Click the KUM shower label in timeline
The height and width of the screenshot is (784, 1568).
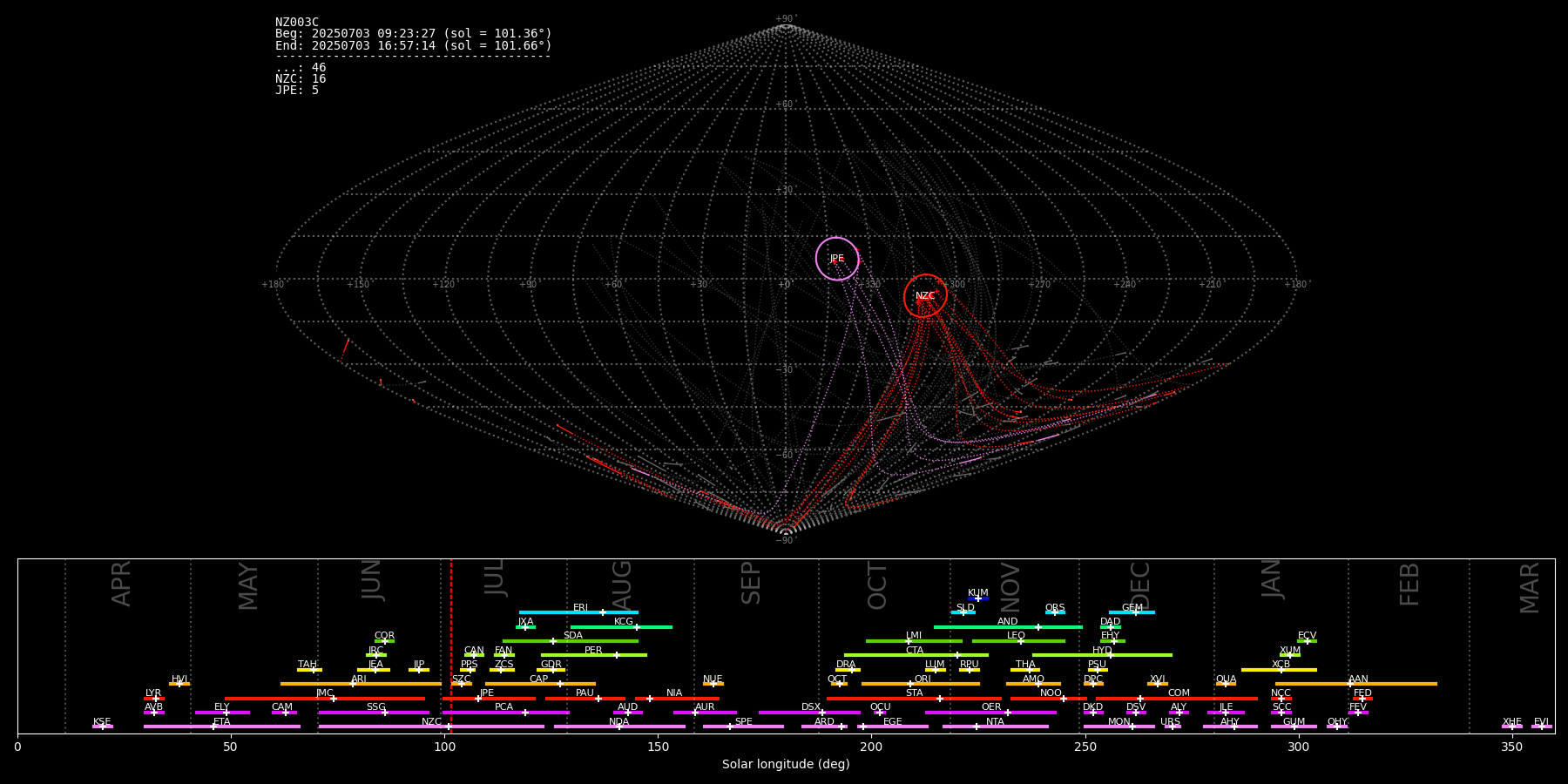(x=978, y=593)
